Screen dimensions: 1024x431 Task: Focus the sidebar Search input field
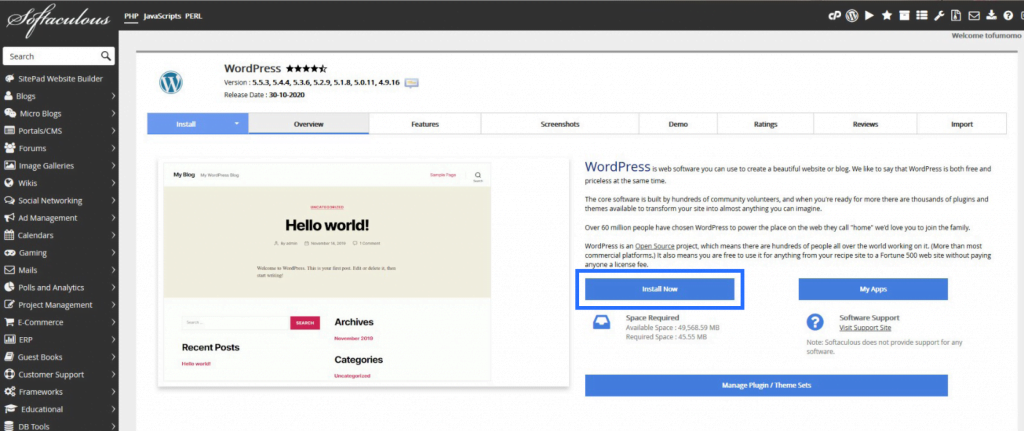52,56
